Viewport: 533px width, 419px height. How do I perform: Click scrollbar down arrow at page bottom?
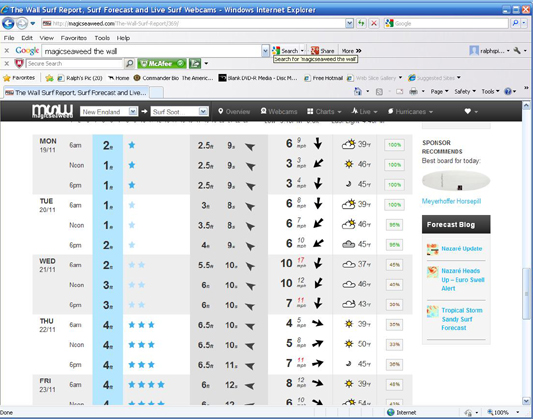pos(526,401)
